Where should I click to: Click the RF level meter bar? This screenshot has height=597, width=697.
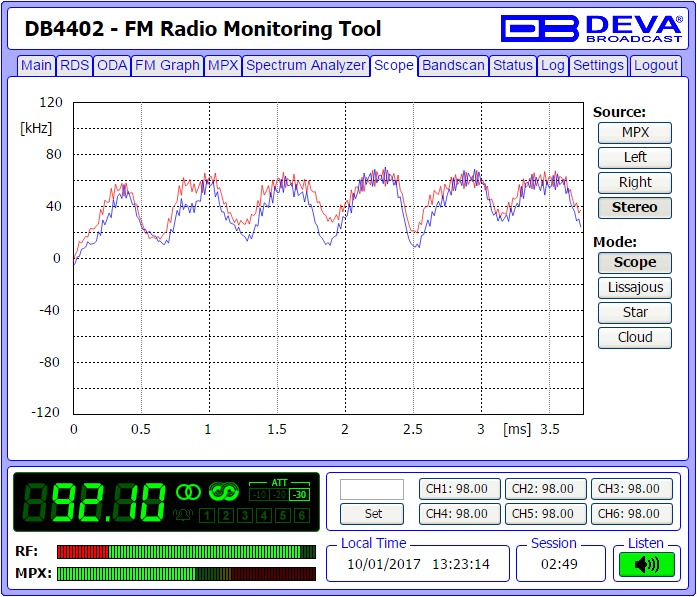[186, 552]
